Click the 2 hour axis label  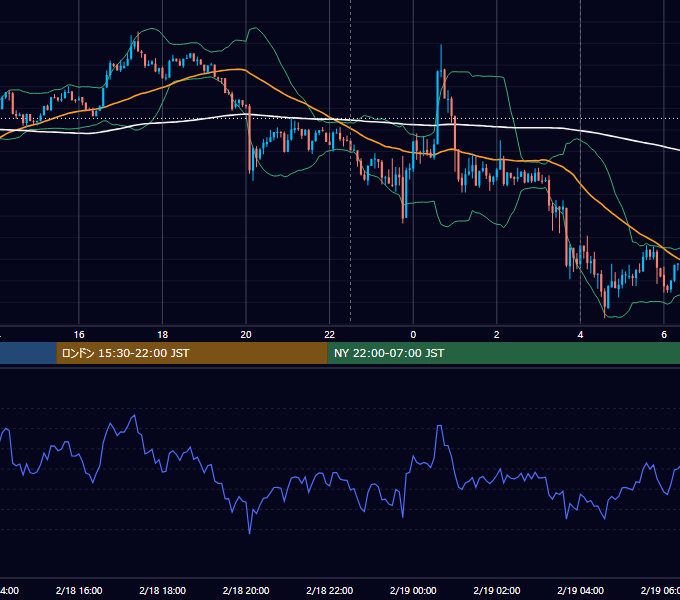click(497, 335)
